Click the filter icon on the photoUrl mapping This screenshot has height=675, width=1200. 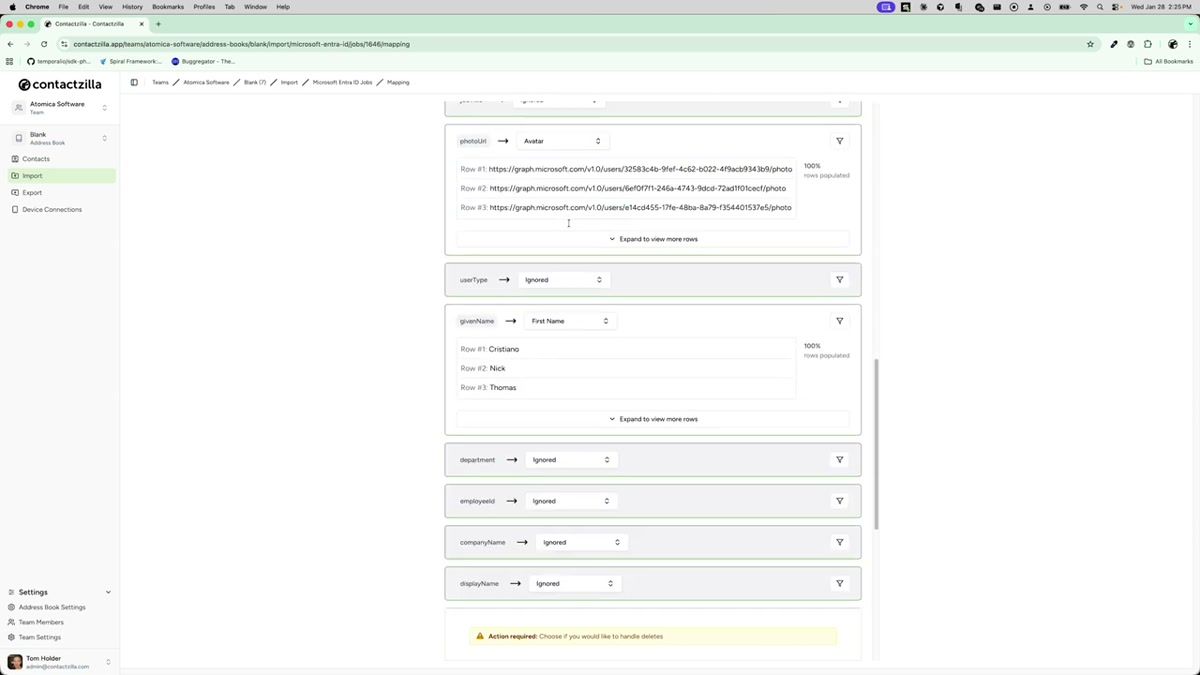tap(839, 140)
